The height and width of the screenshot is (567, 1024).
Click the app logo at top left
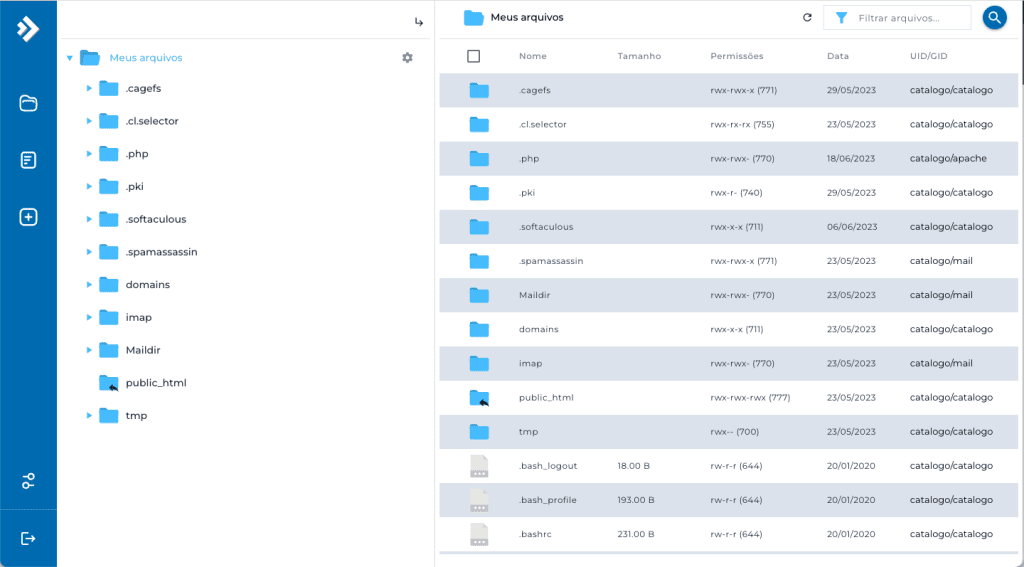tap(28, 29)
